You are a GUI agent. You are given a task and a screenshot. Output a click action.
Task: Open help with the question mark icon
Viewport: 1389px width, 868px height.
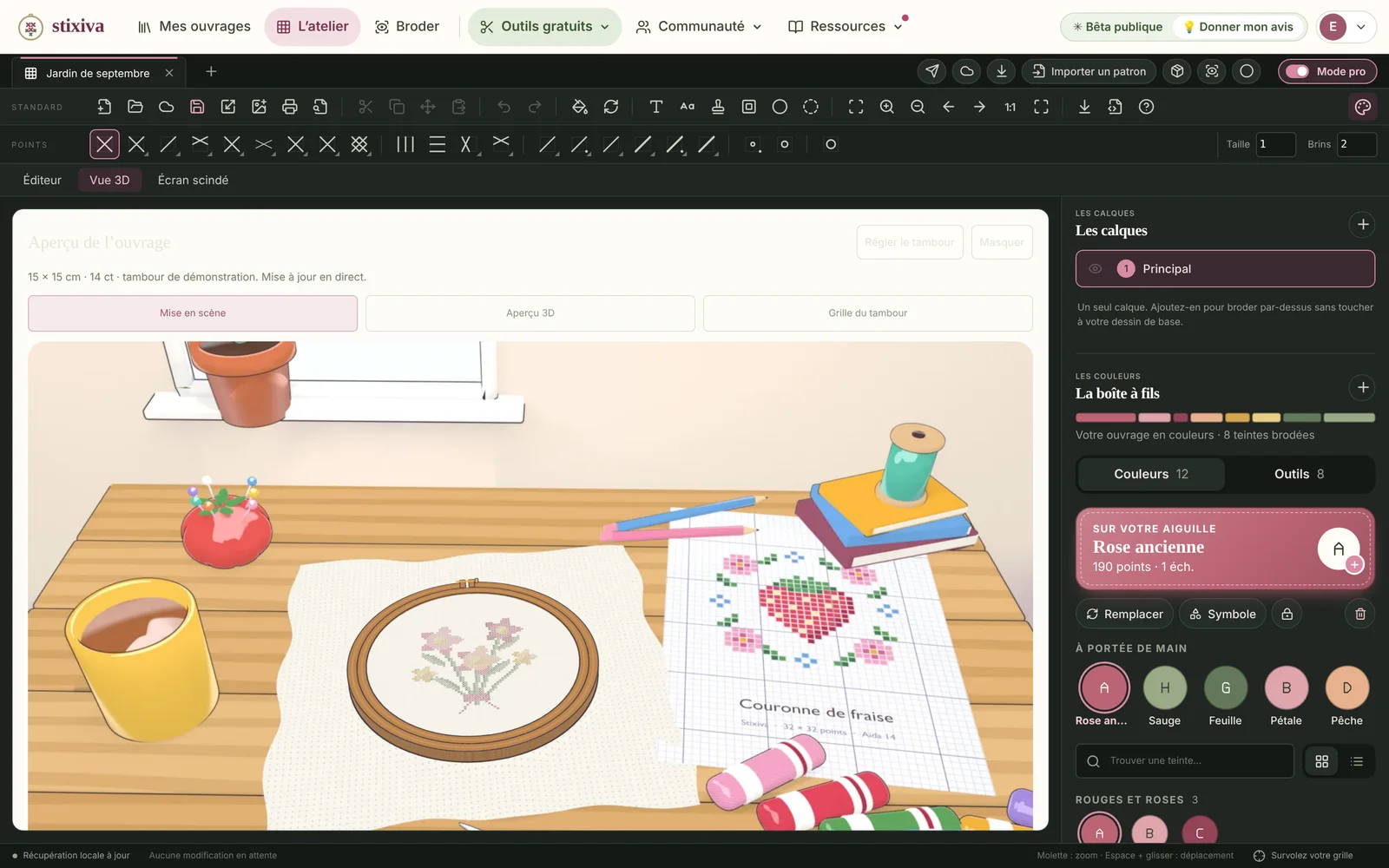click(x=1146, y=107)
